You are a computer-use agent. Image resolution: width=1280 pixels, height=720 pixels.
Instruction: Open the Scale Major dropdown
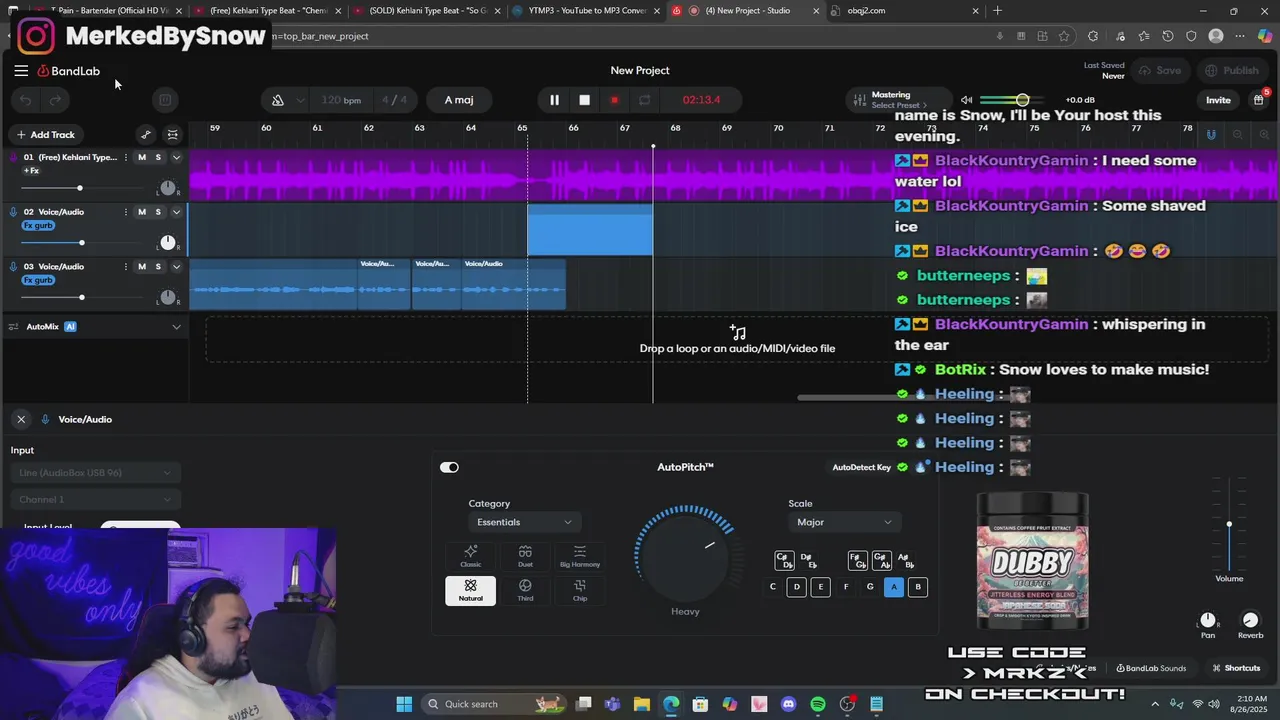pos(844,522)
